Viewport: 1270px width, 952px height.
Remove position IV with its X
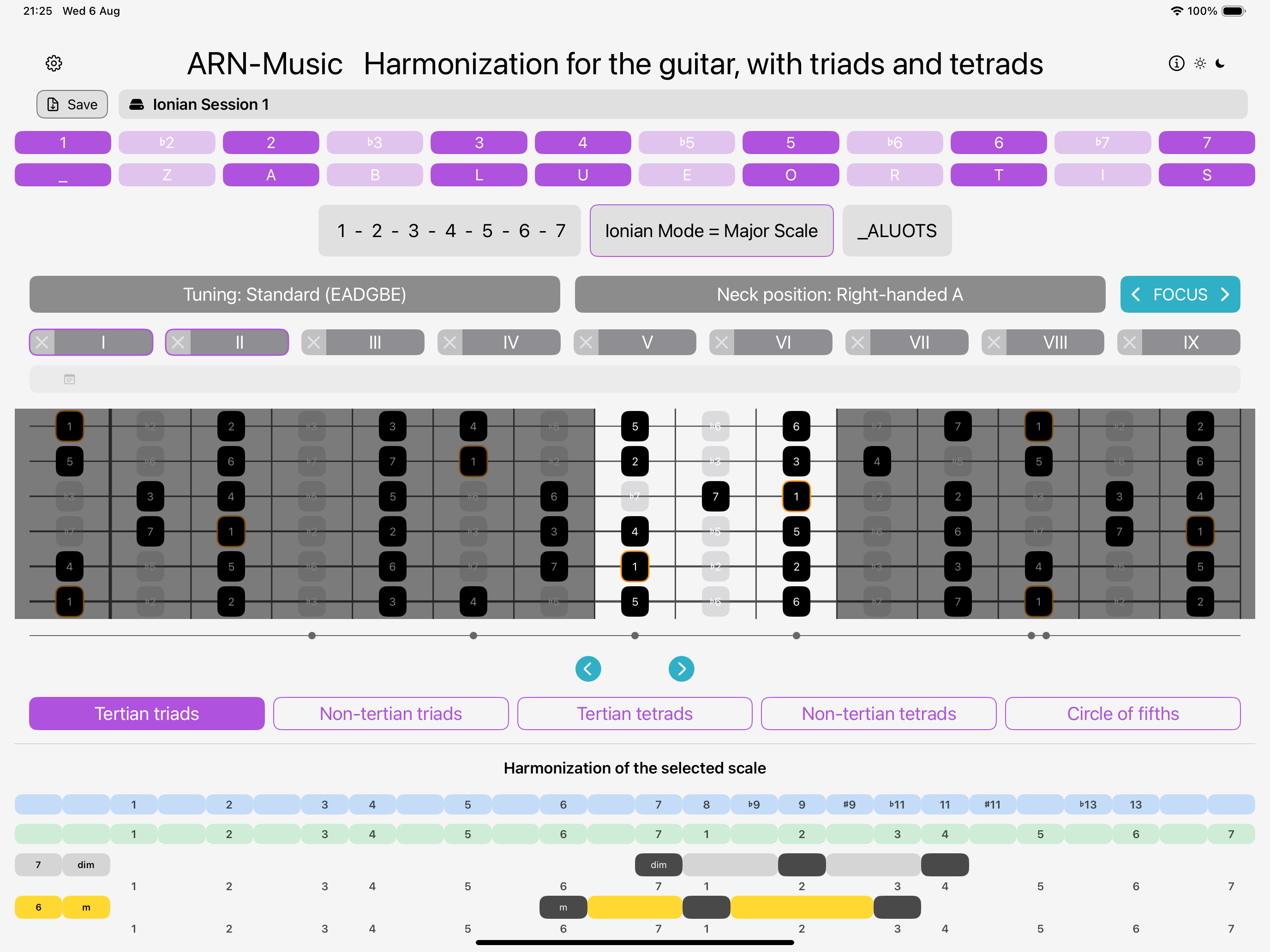450,343
